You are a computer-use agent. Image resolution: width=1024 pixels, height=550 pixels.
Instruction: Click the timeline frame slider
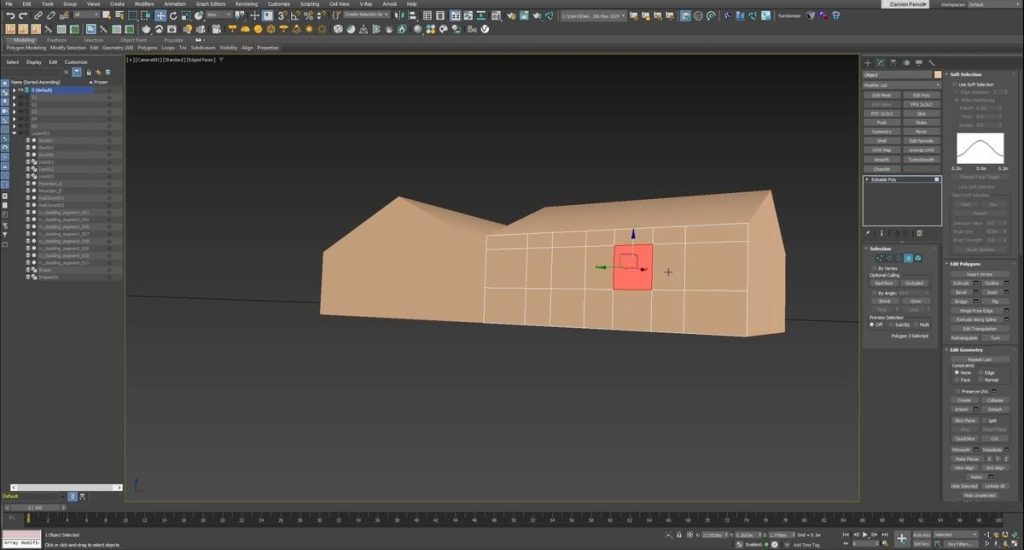click(35, 508)
